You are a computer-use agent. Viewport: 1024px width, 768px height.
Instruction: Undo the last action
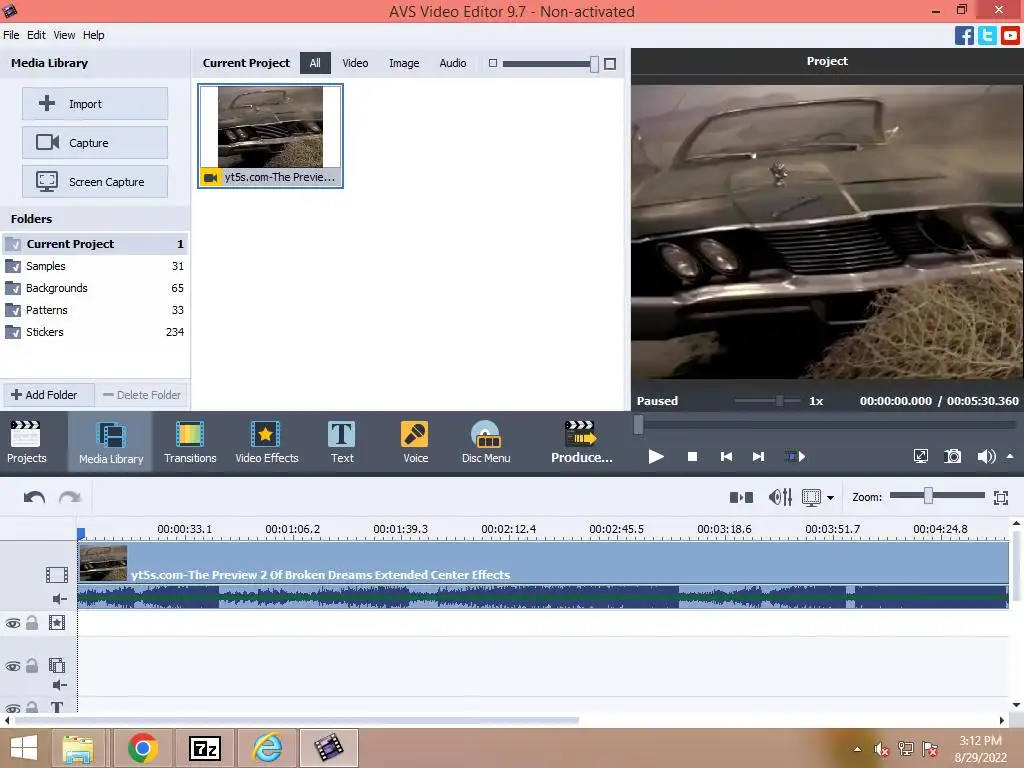pyautogui.click(x=34, y=498)
